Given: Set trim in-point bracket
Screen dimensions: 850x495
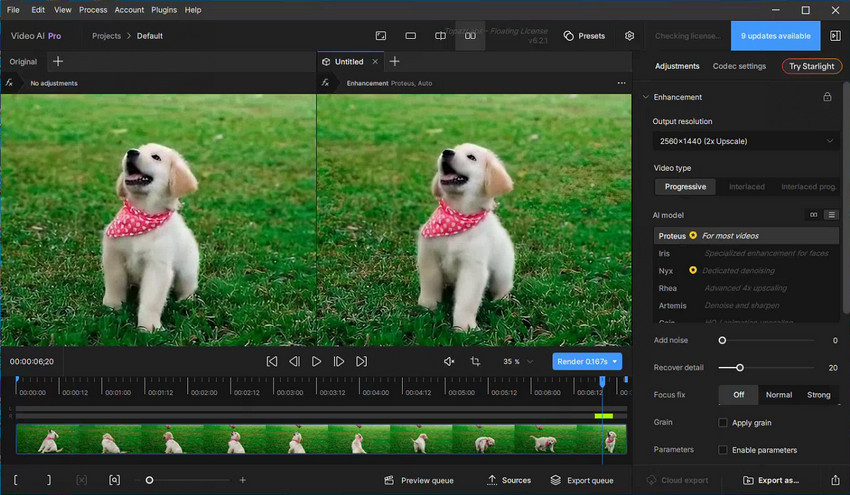Looking at the screenshot, I should (x=16, y=480).
